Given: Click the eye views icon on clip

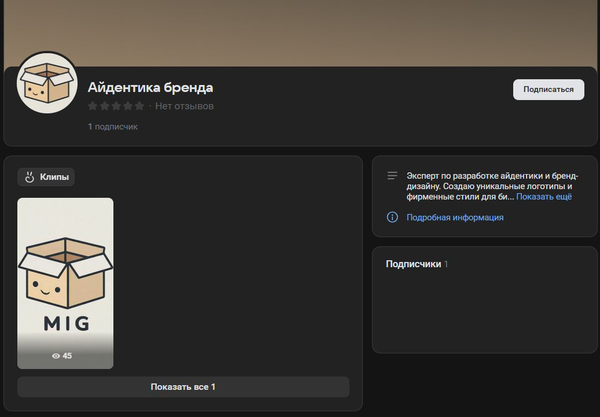Looking at the screenshot, I should [56, 356].
